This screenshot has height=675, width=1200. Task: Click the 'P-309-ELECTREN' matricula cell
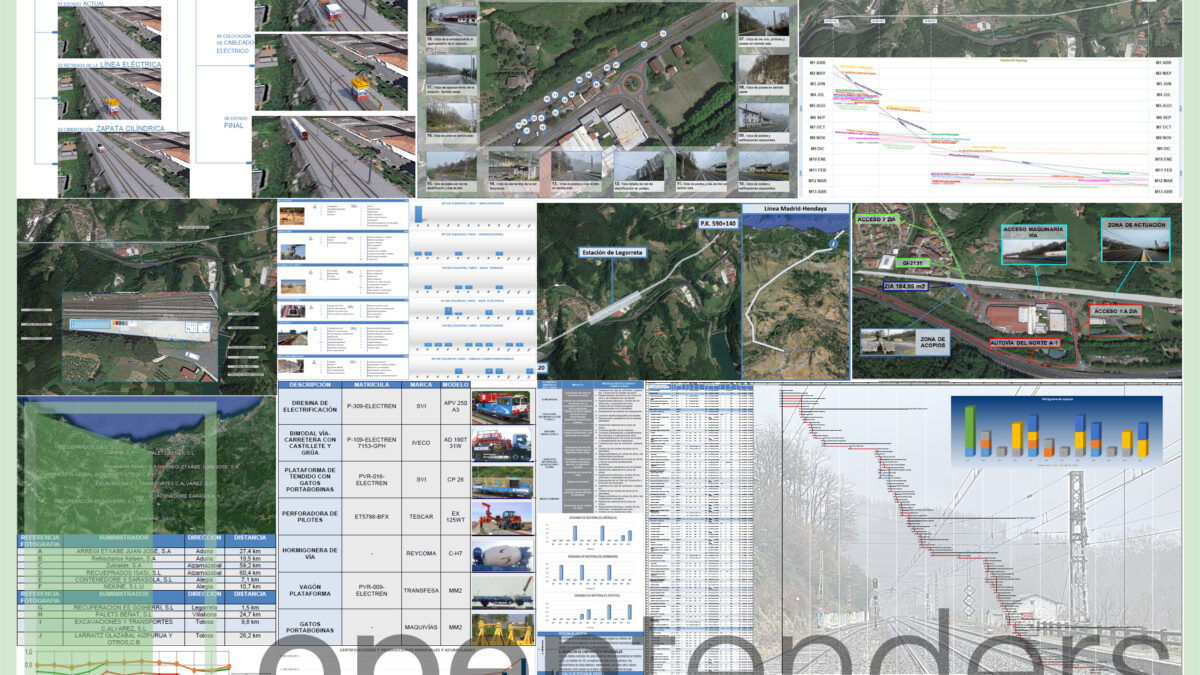371,407
